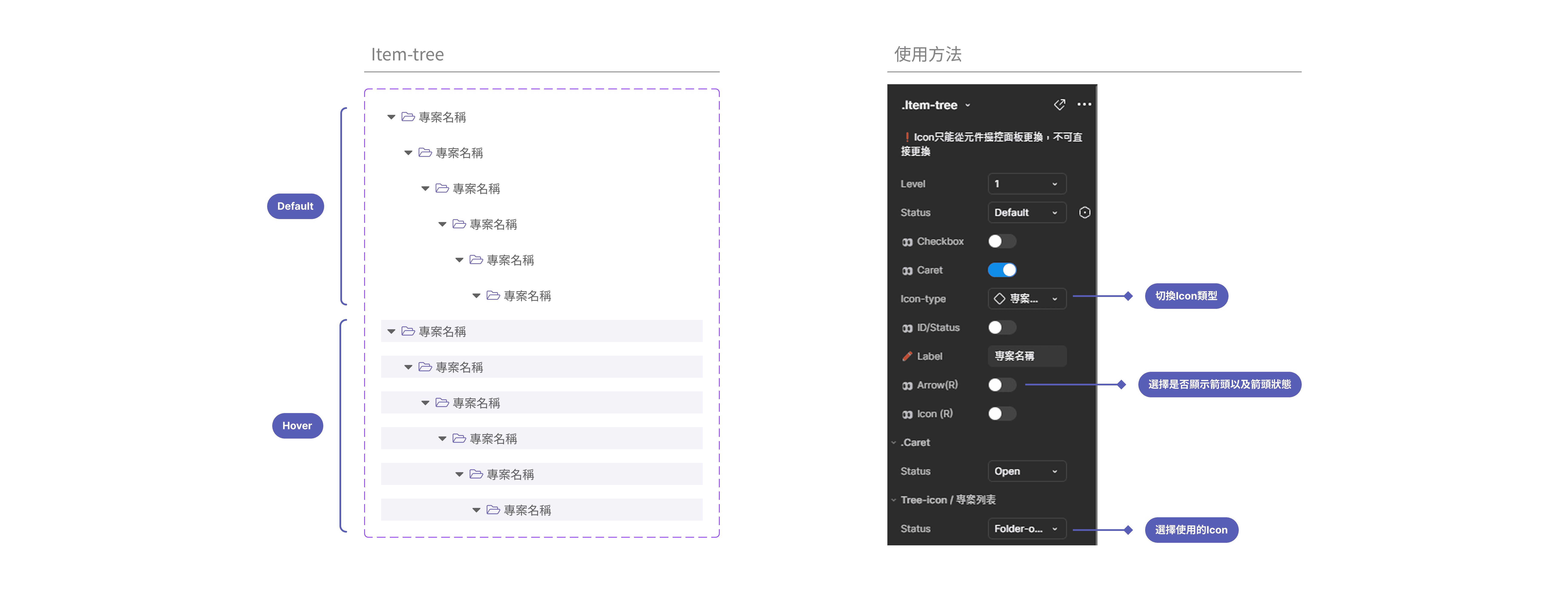This screenshot has width=1568, height=593.
Task: Open the .Caret Status dropdown showing Open
Action: pyautogui.click(x=1026, y=471)
